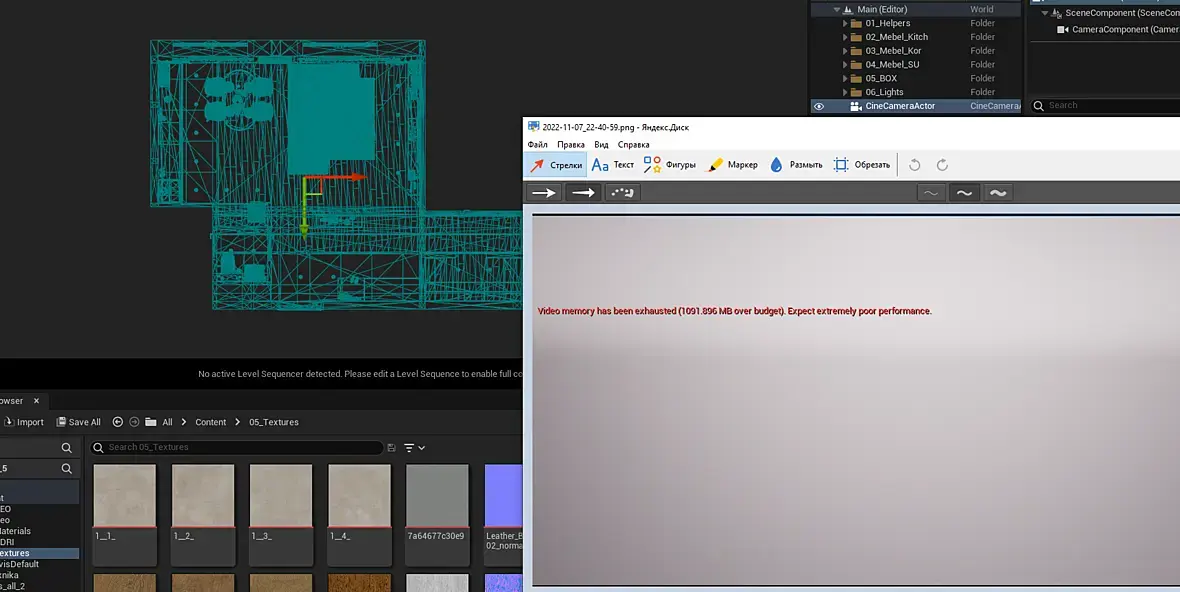Viewport: 1180px width, 592px height.
Task: Click the redo arrow in Yandex Disk editor
Action: 942,165
